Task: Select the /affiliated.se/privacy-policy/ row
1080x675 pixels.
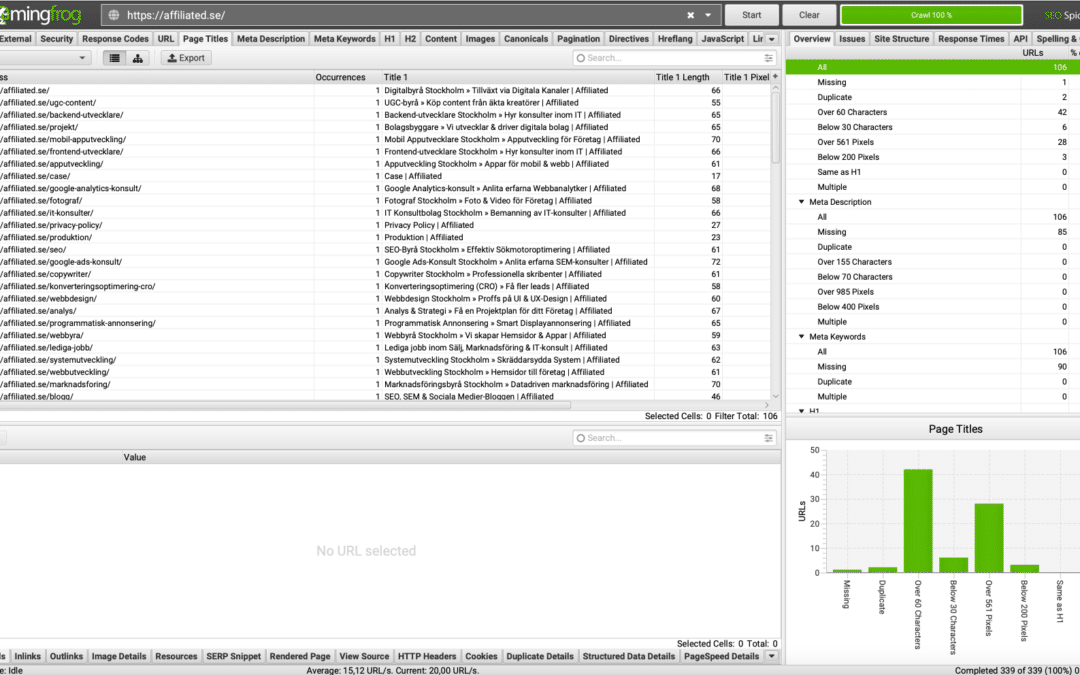Action: coord(386,225)
